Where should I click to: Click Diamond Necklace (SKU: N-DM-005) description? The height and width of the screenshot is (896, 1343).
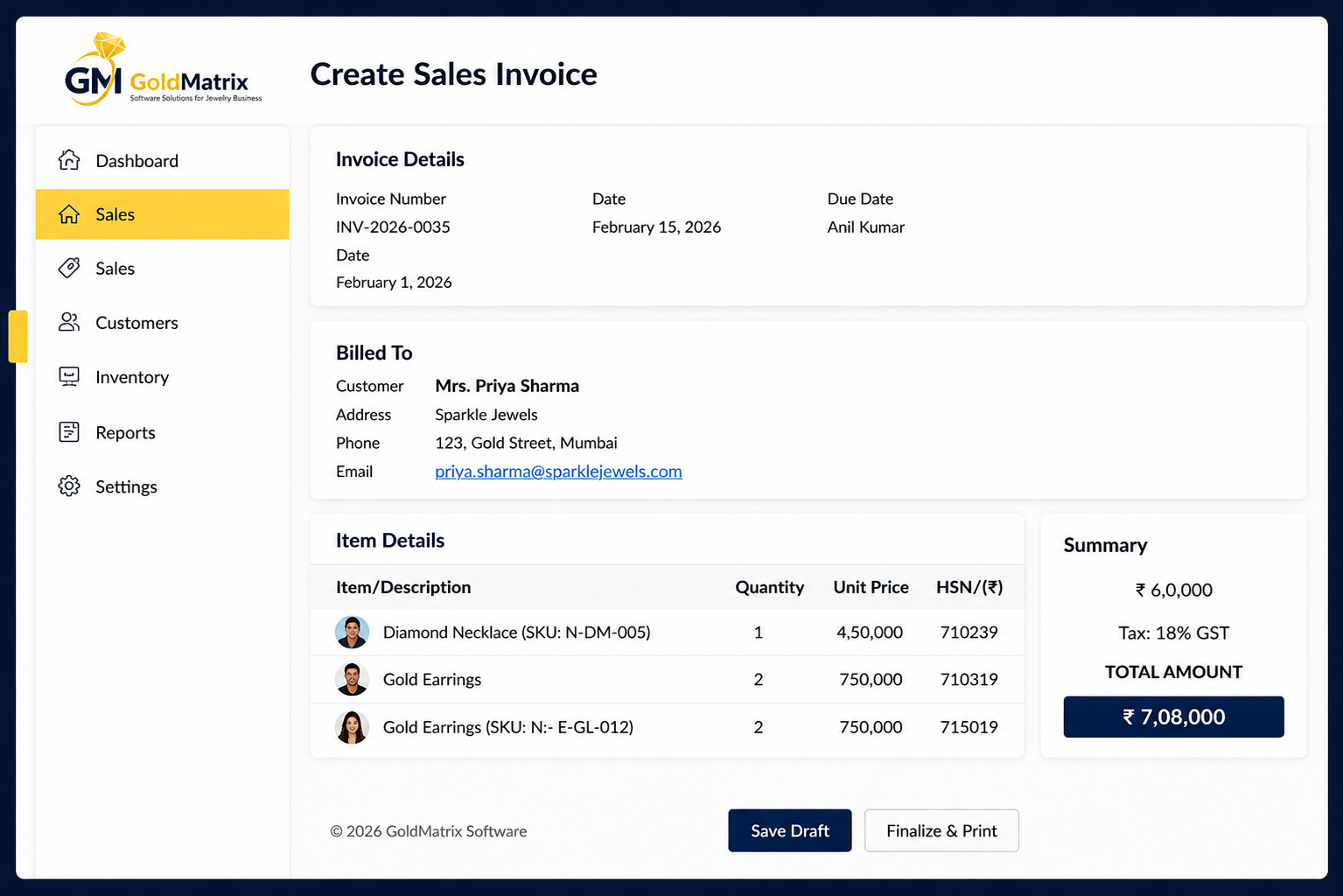[x=517, y=633]
